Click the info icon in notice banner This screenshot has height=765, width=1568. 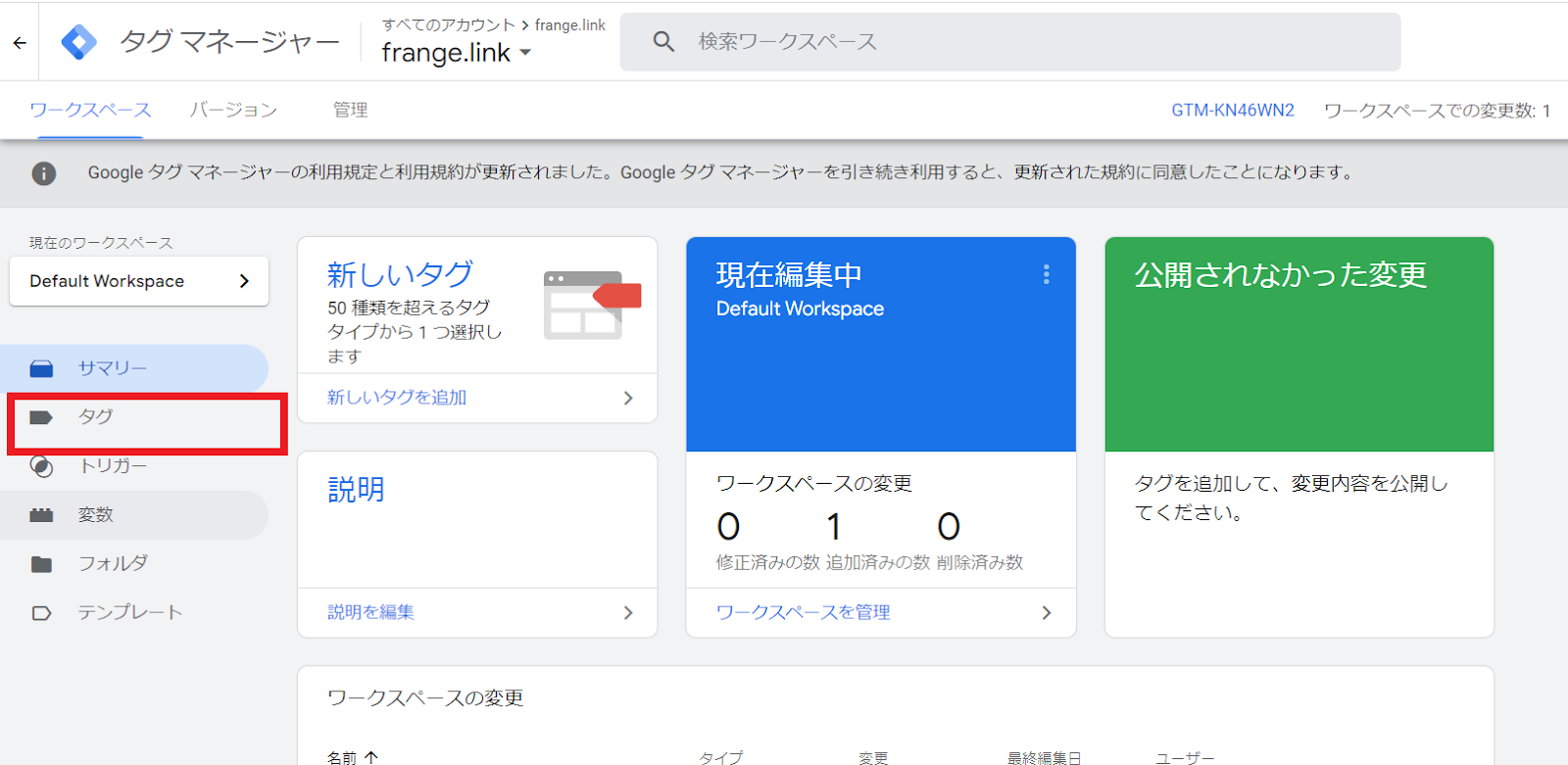[x=44, y=173]
